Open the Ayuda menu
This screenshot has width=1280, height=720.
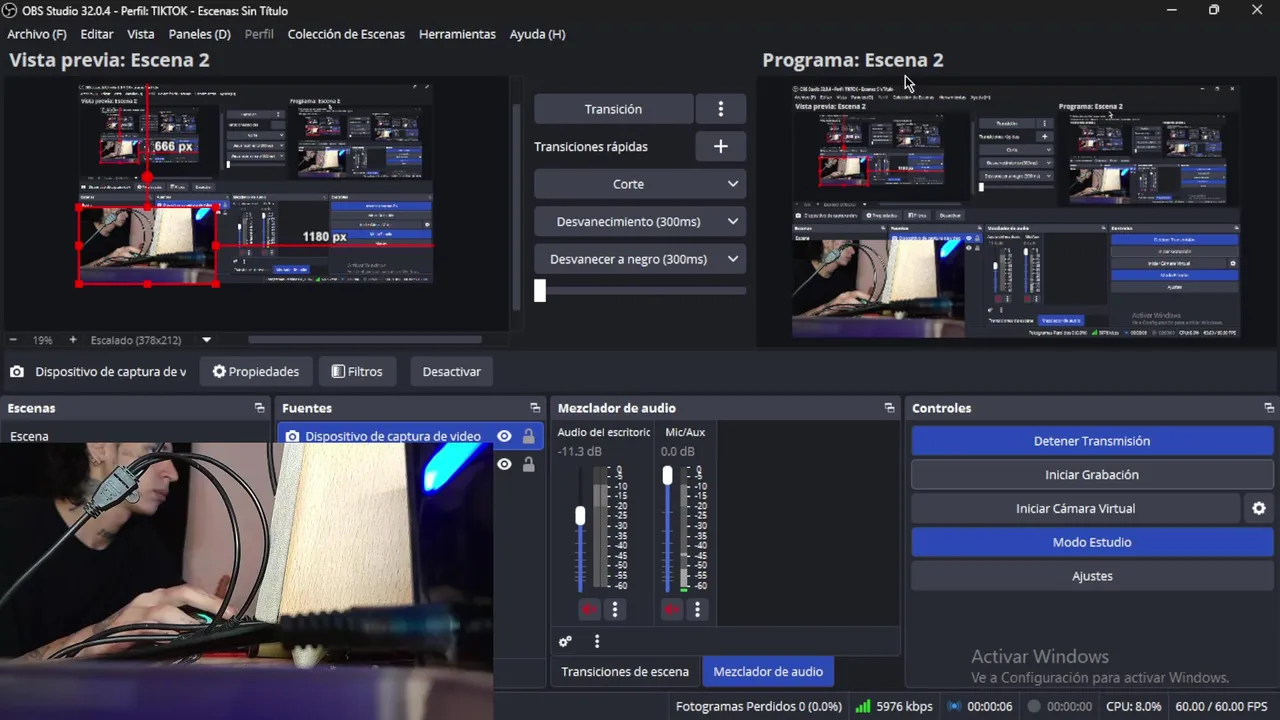pos(537,34)
